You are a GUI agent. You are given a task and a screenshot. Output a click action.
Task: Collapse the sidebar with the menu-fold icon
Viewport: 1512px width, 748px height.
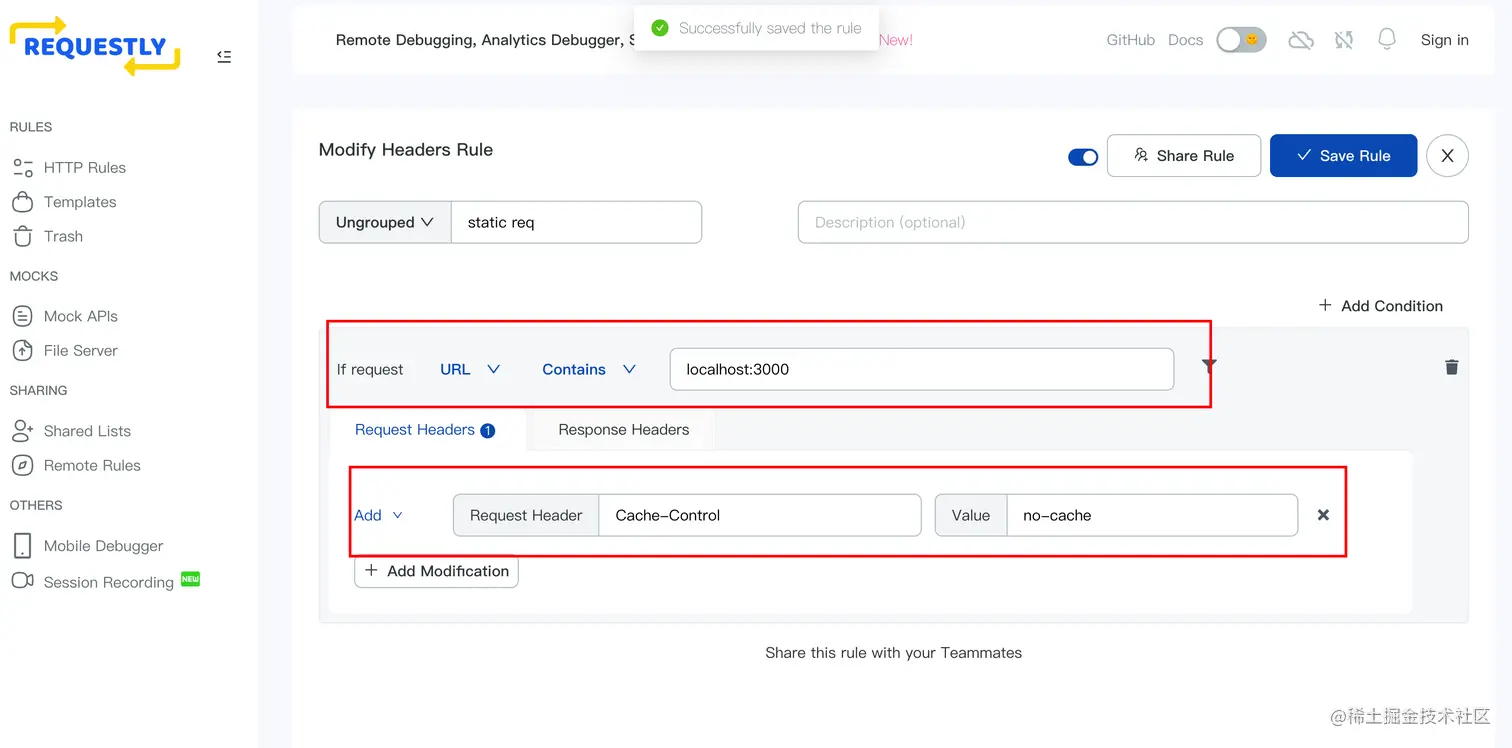click(224, 57)
